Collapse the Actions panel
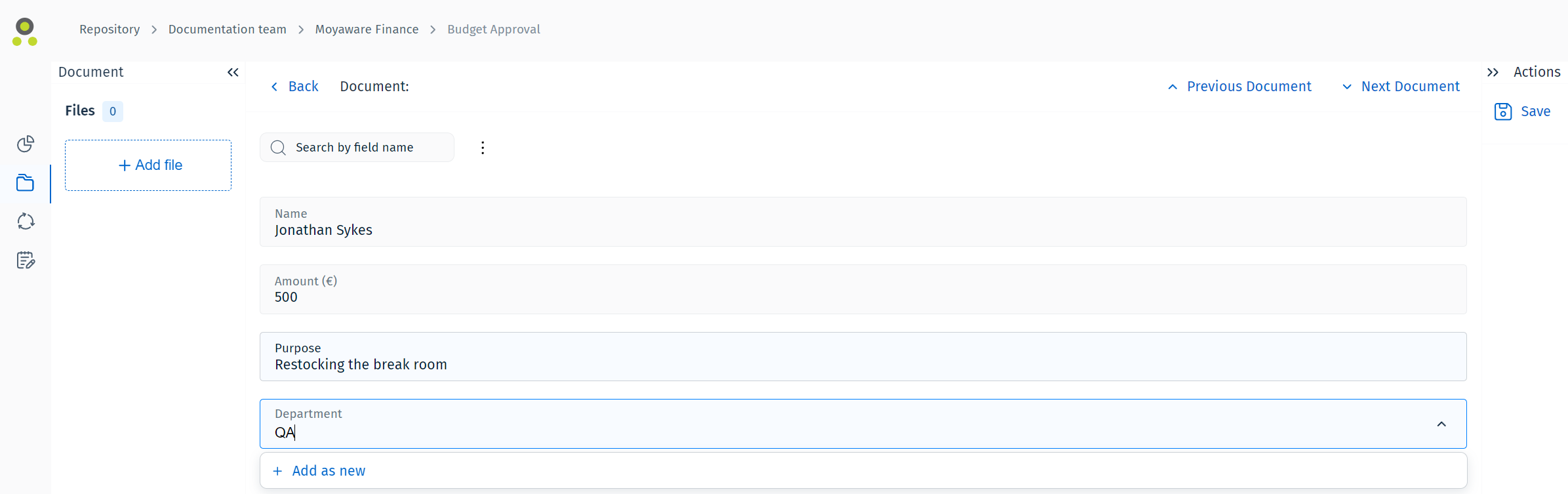1568x494 pixels. click(1493, 72)
